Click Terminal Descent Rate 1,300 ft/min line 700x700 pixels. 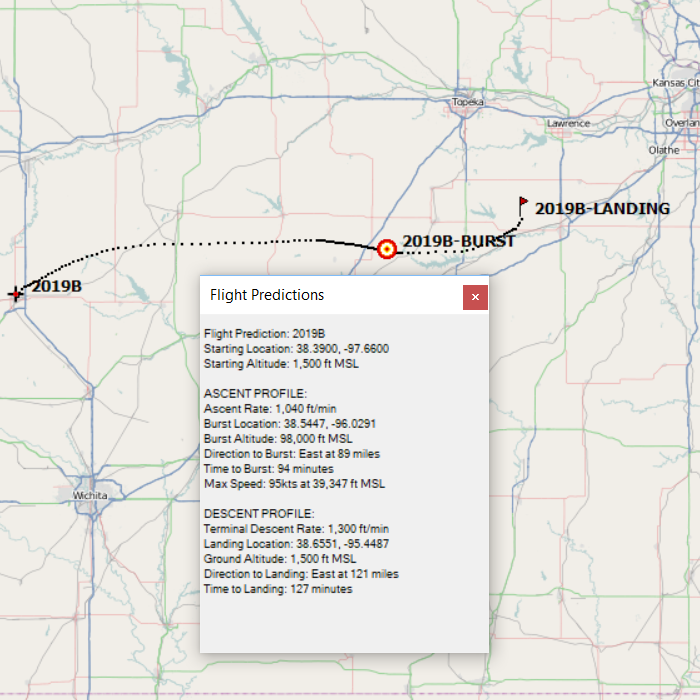point(296,529)
